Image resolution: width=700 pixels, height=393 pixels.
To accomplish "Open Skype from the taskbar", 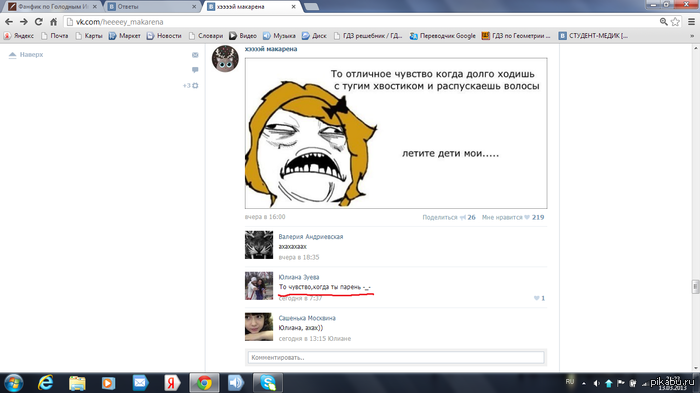I will [268, 383].
